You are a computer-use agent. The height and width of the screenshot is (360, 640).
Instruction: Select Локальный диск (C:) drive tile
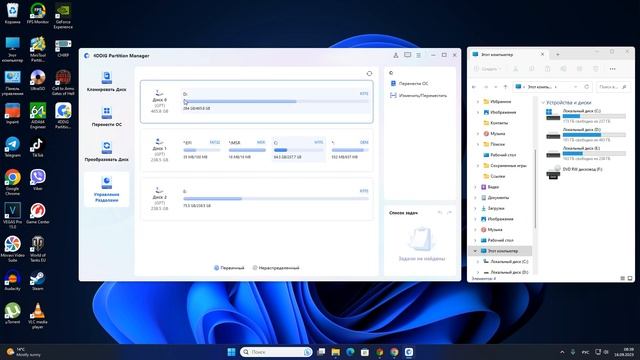pos(586,116)
